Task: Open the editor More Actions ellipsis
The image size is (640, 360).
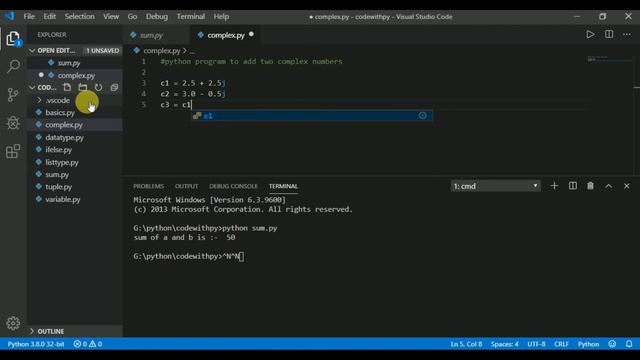Action: 627,35
